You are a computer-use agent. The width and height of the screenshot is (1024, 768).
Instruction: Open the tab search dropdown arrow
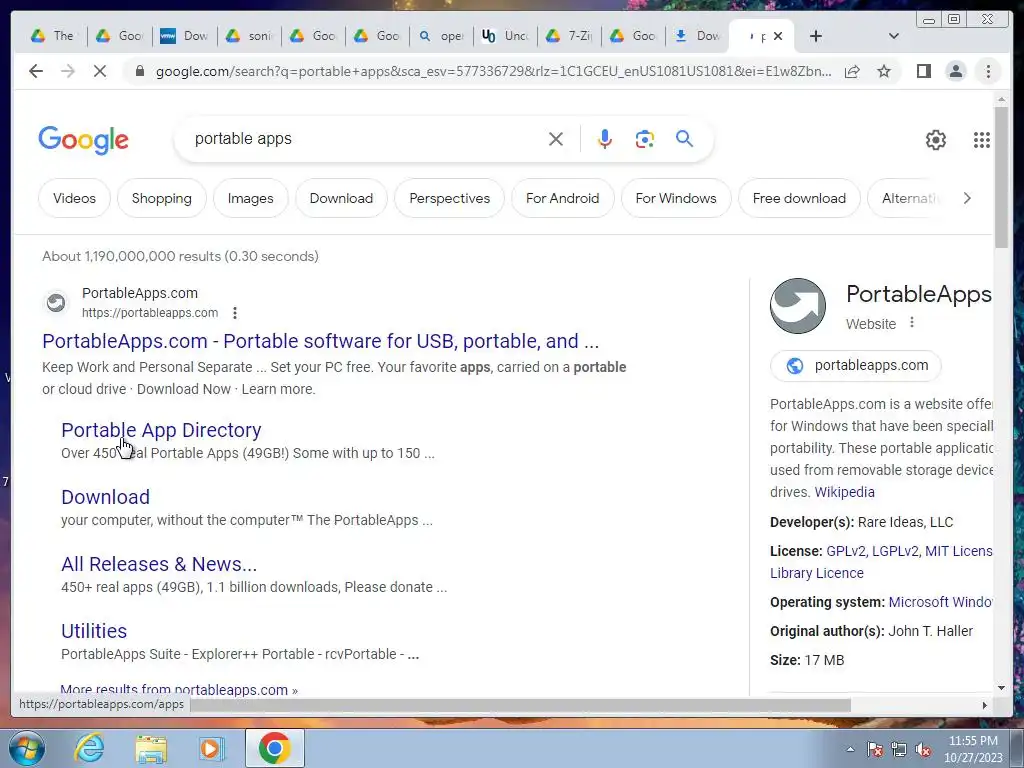pyautogui.click(x=894, y=37)
